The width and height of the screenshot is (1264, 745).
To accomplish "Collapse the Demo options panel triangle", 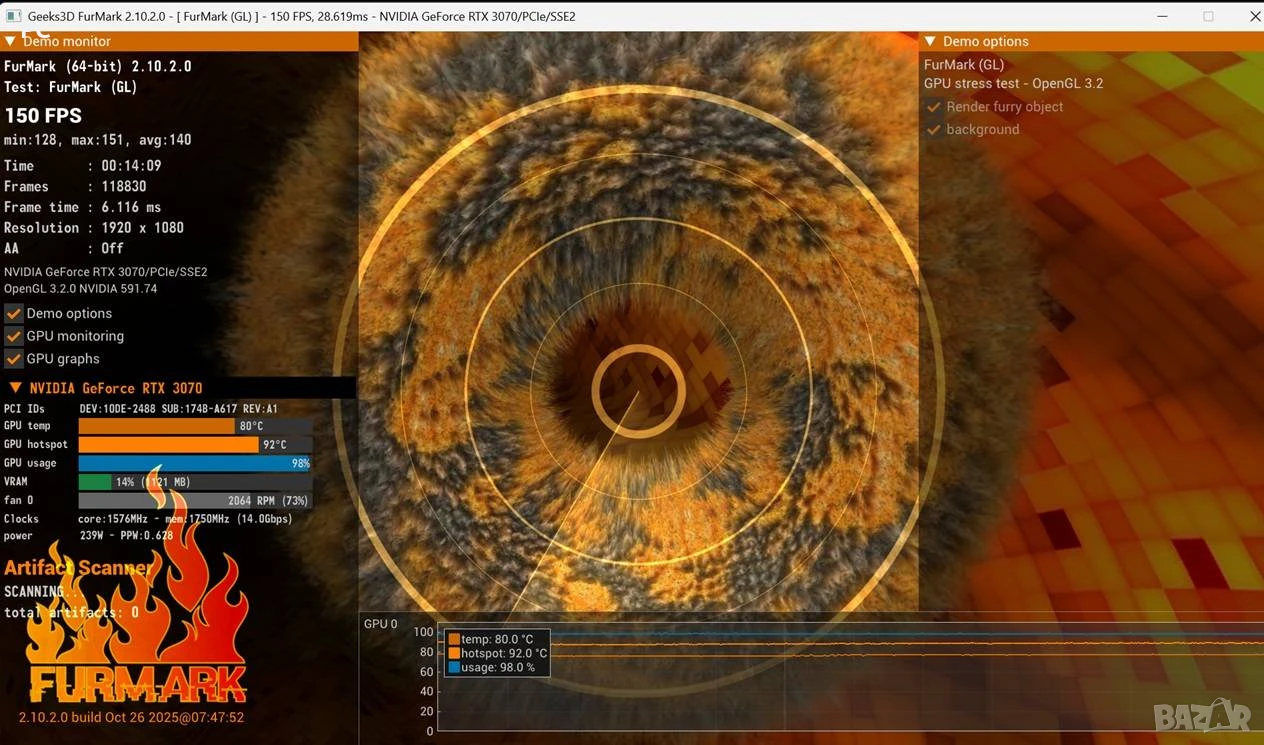I will pyautogui.click(x=930, y=41).
